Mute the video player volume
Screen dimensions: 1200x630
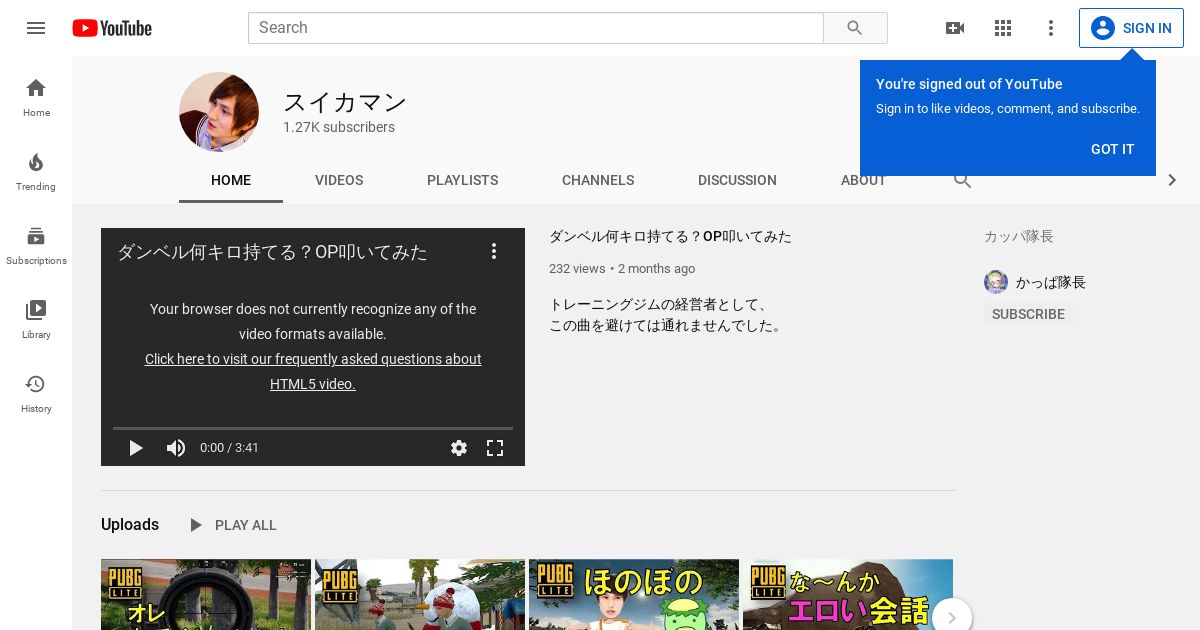(x=176, y=448)
